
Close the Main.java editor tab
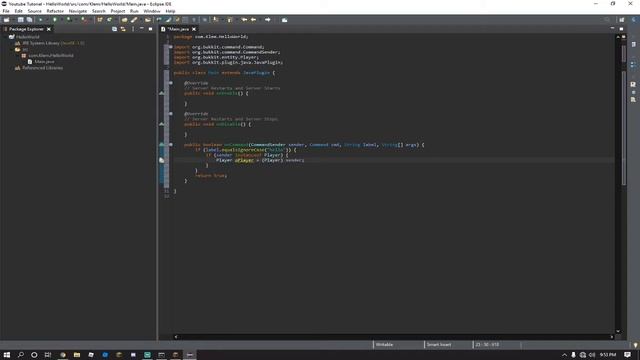coord(194,29)
